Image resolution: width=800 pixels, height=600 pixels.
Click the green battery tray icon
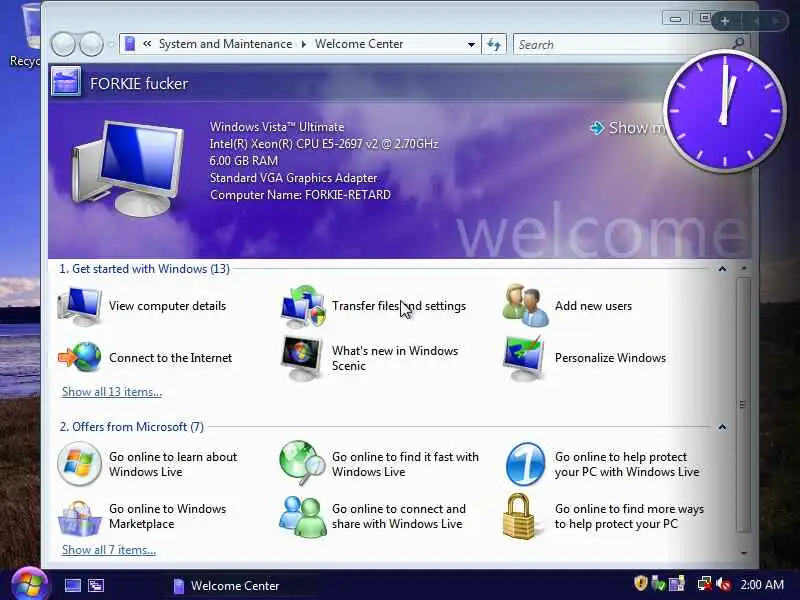tap(658, 584)
